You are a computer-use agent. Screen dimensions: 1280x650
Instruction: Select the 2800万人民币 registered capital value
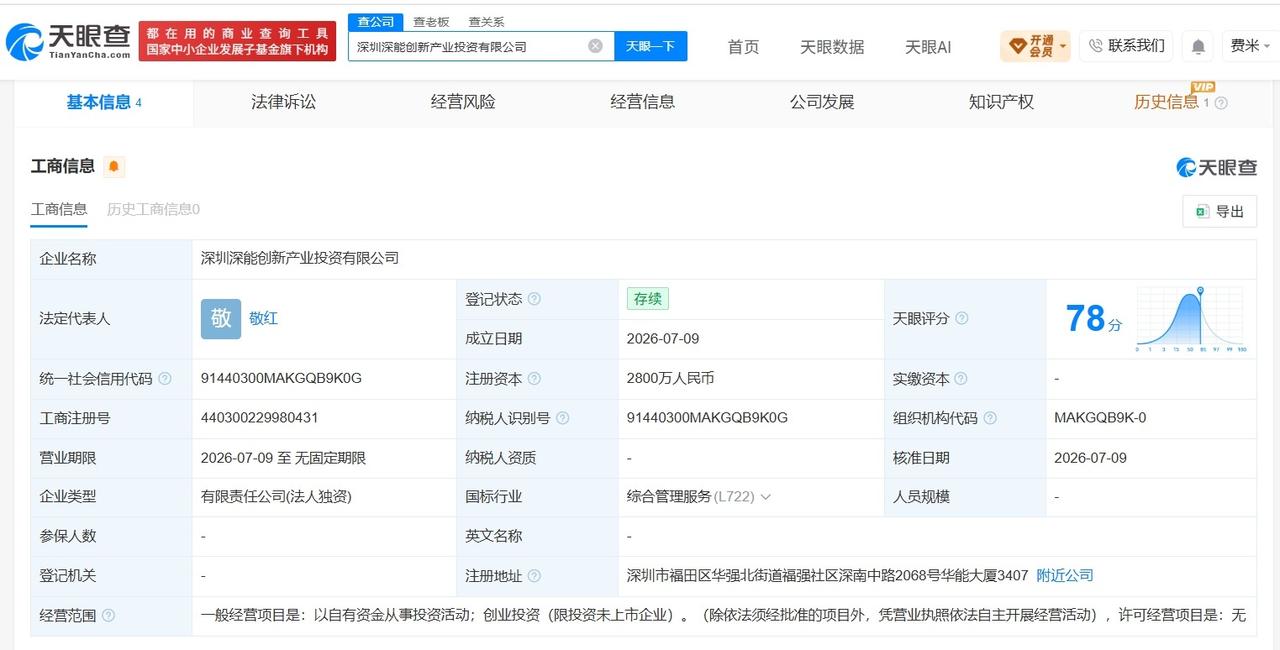[x=671, y=379]
